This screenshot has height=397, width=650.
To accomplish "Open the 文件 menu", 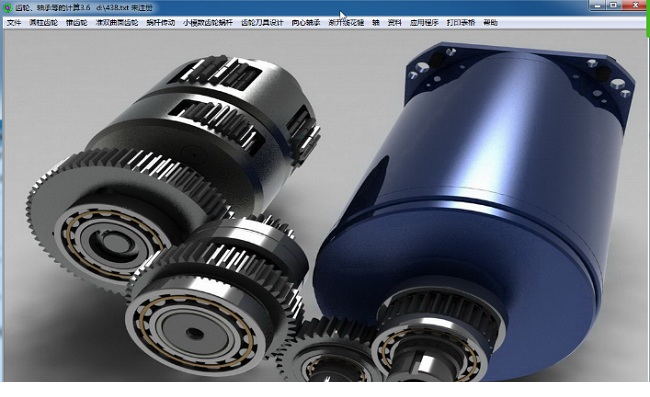I will coord(14,23).
